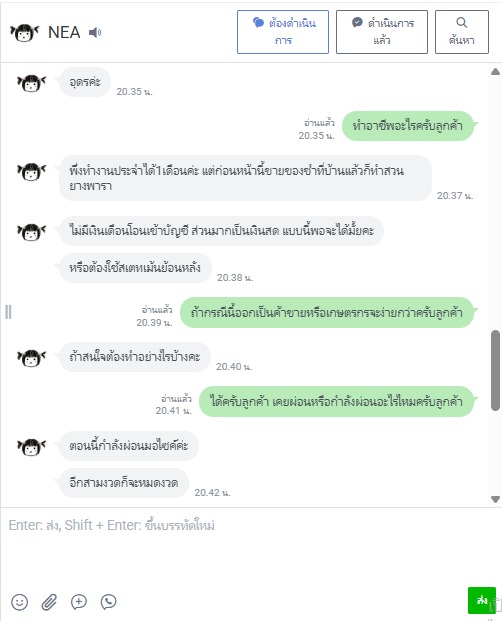
Task: Click the chat name NEA title
Action: [64, 32]
